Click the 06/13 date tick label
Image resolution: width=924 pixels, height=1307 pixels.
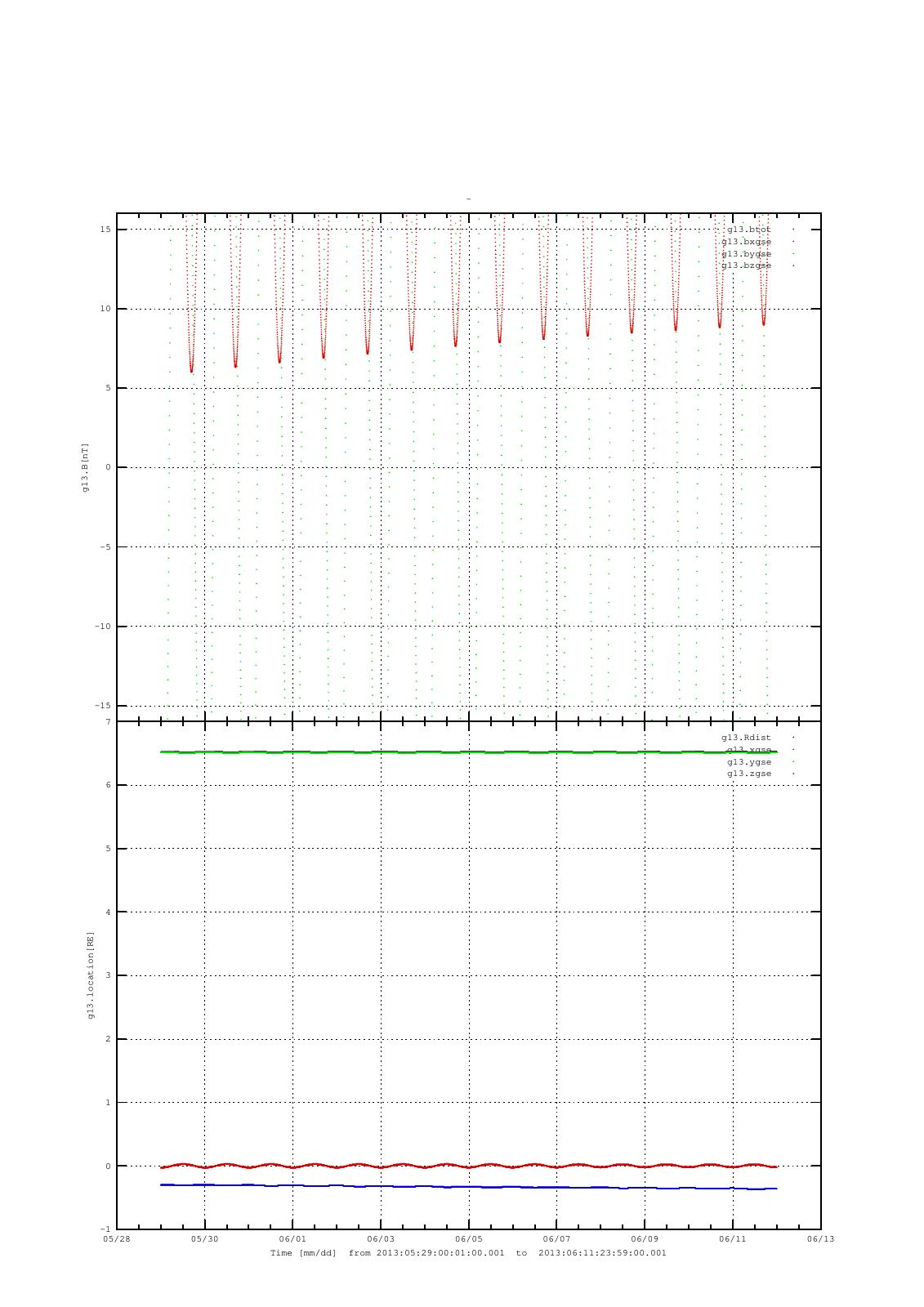tap(821, 1239)
